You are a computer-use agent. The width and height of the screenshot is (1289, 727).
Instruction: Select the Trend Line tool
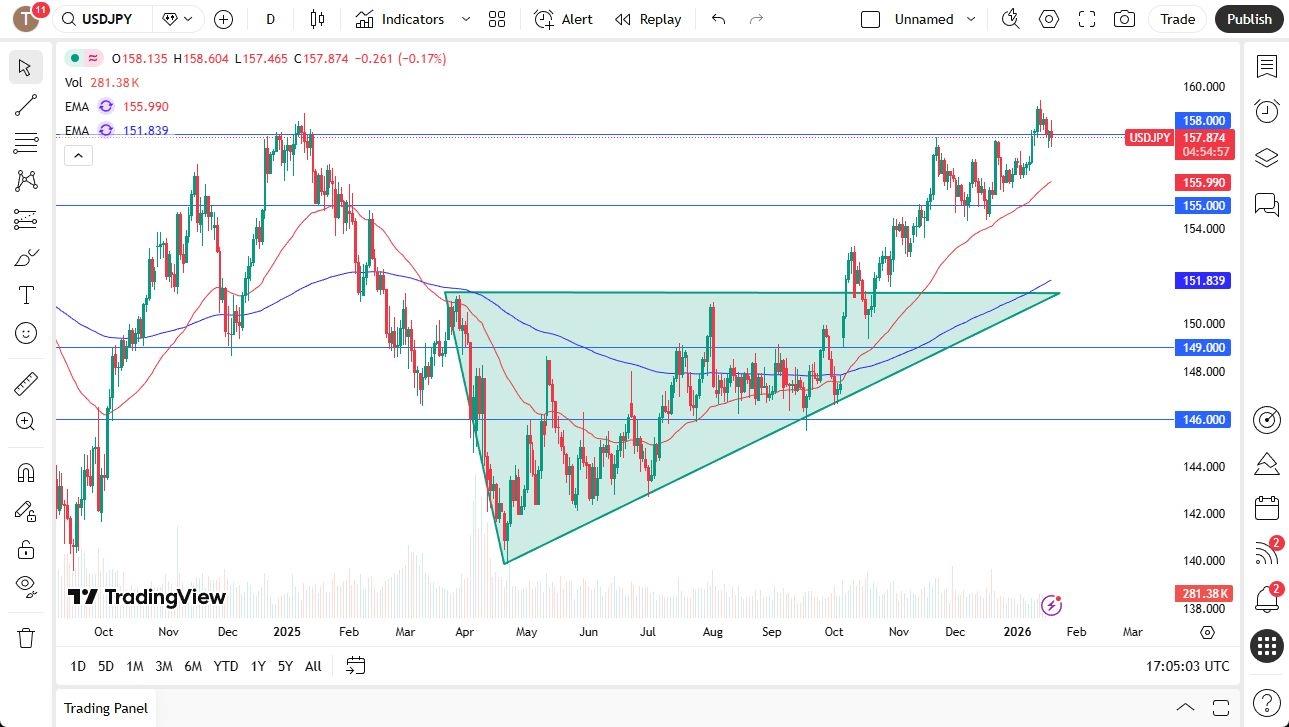click(x=25, y=105)
